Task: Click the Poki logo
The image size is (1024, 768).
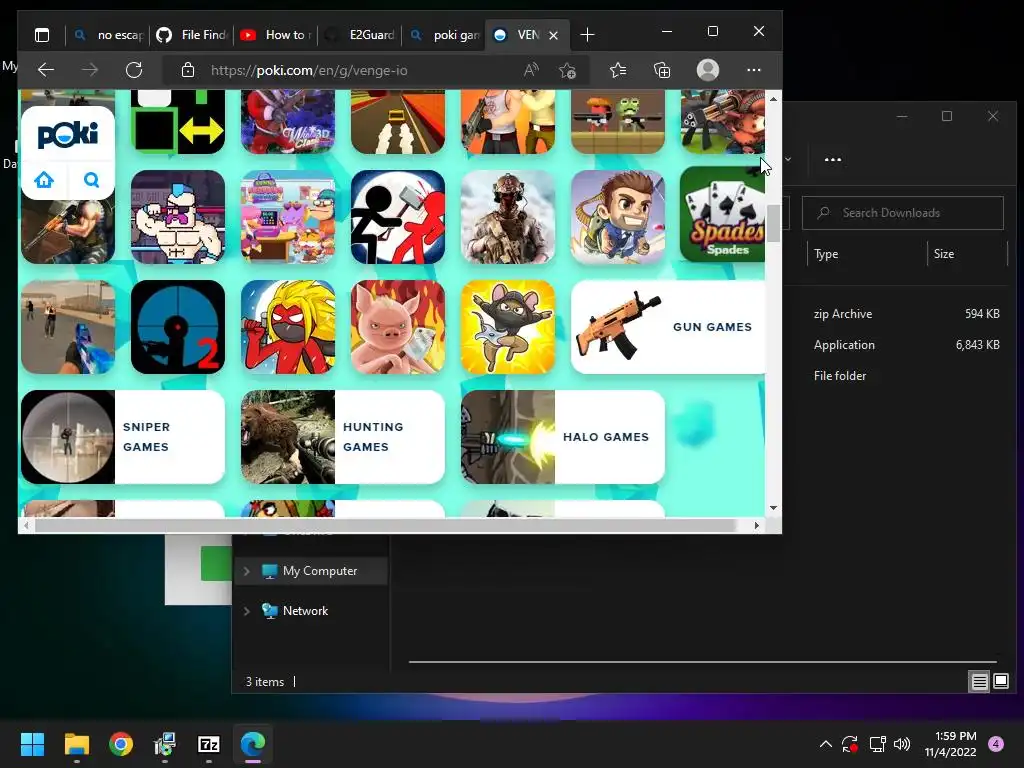Action: (68, 135)
